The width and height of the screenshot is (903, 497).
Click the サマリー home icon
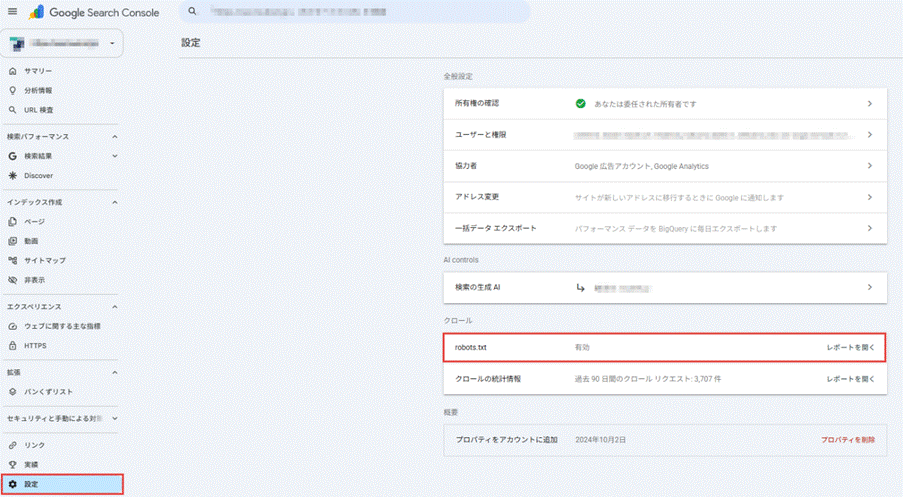point(13,71)
